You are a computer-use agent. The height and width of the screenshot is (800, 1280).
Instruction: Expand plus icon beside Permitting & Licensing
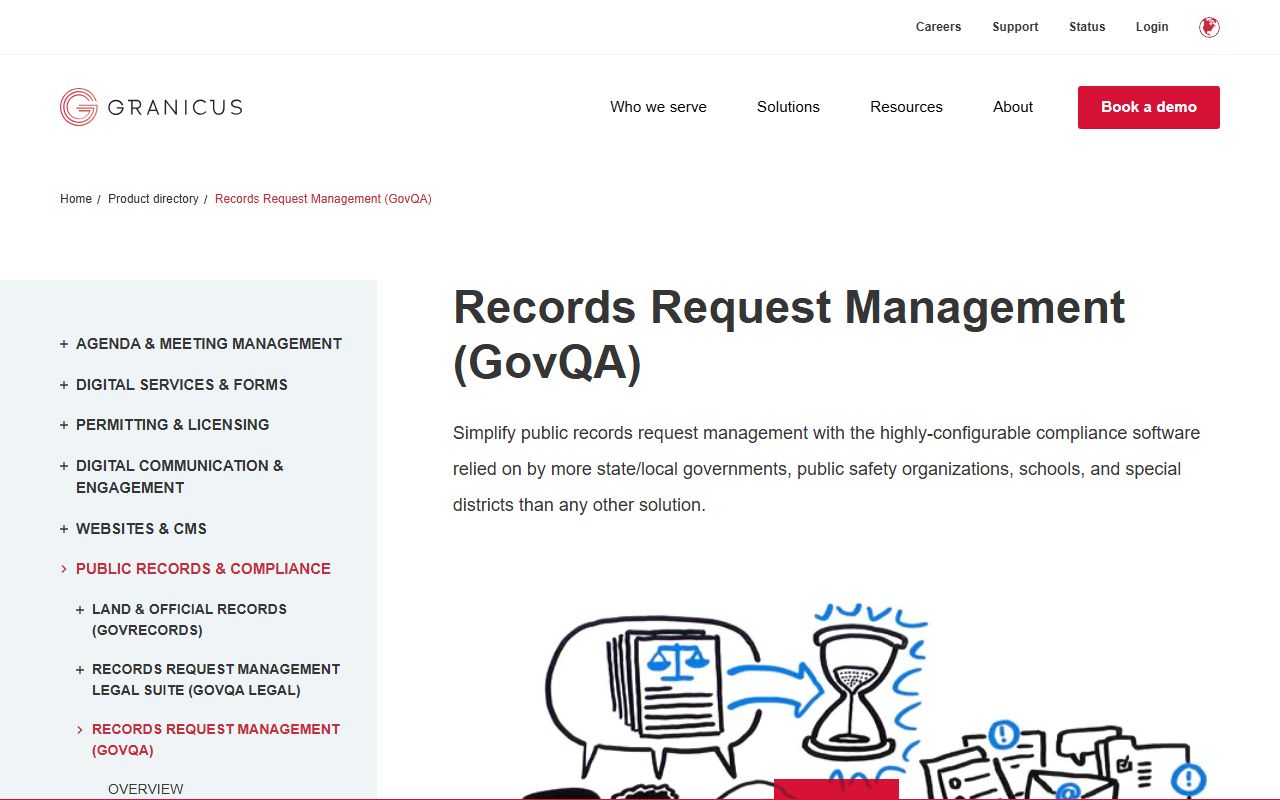click(x=64, y=425)
